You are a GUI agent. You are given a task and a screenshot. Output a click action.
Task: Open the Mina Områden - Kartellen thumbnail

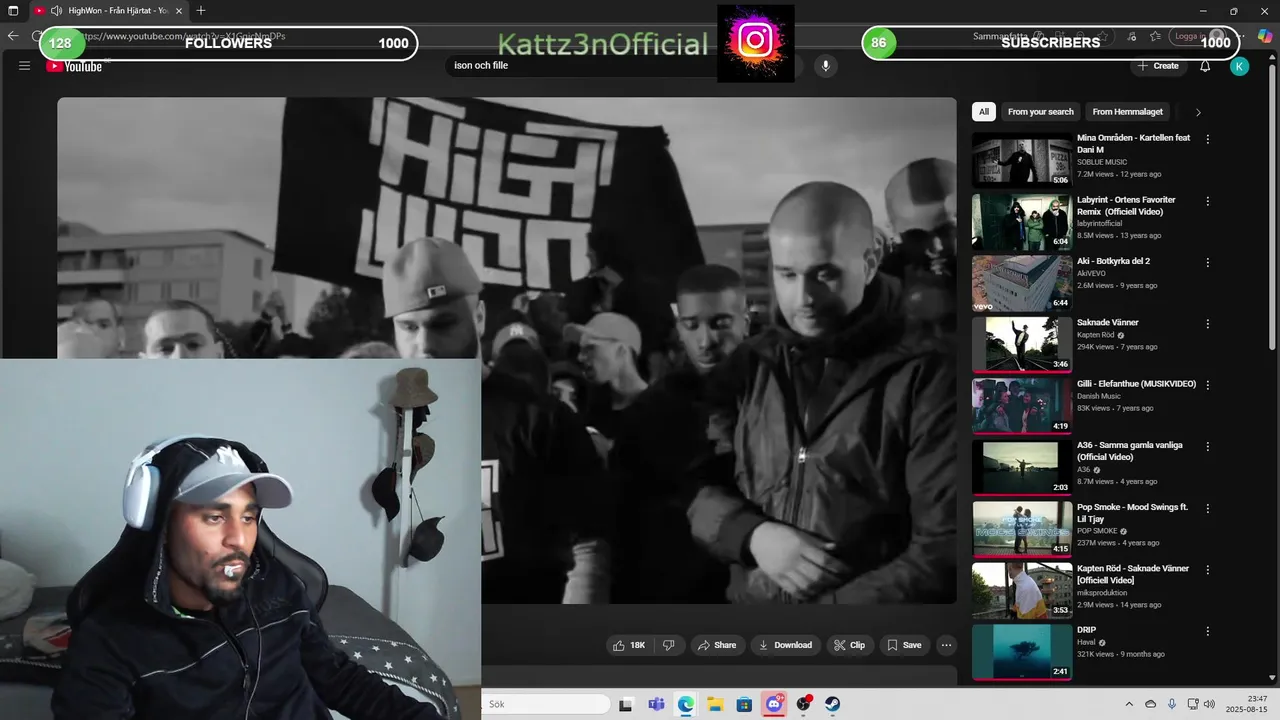click(1022, 160)
